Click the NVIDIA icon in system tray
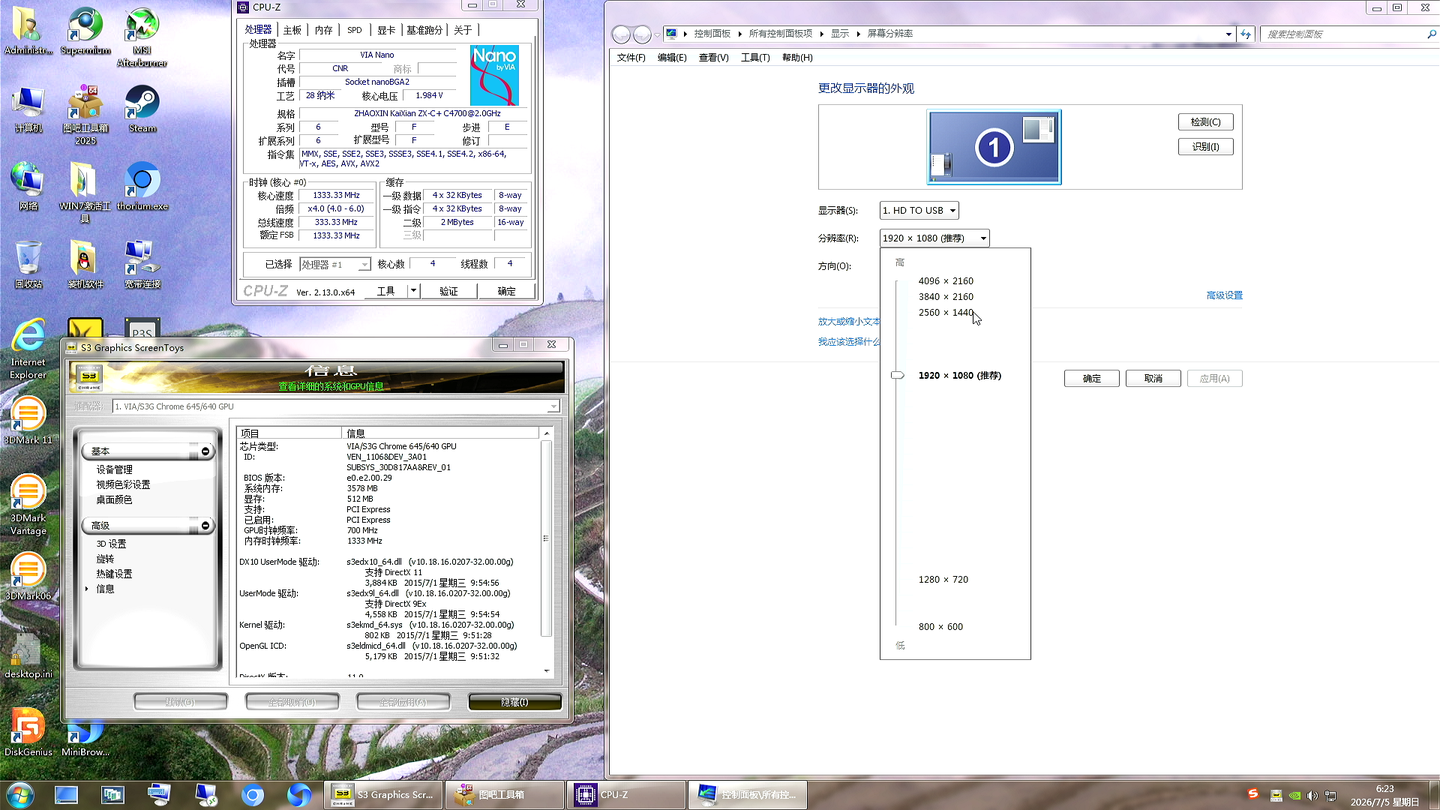Viewport: 1440px width, 810px height. 1295,796
